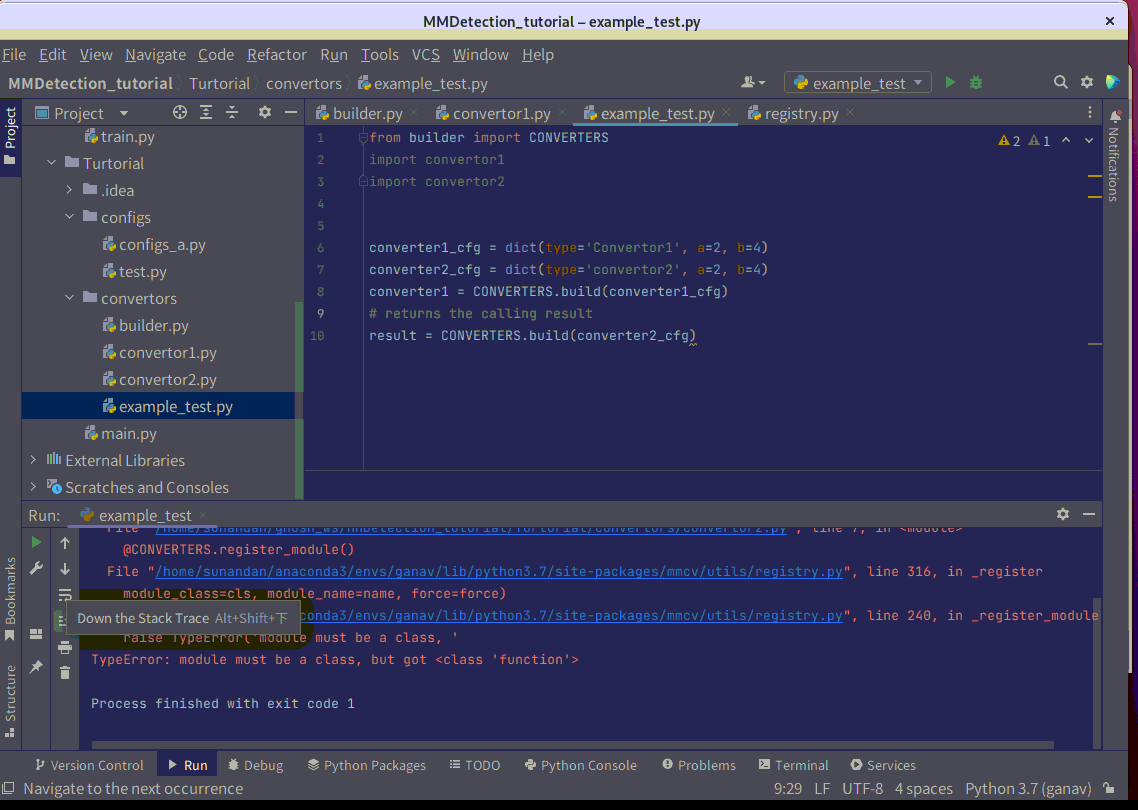Click the console horizontal scrollbar
This screenshot has width=1138, height=810.
point(573,745)
